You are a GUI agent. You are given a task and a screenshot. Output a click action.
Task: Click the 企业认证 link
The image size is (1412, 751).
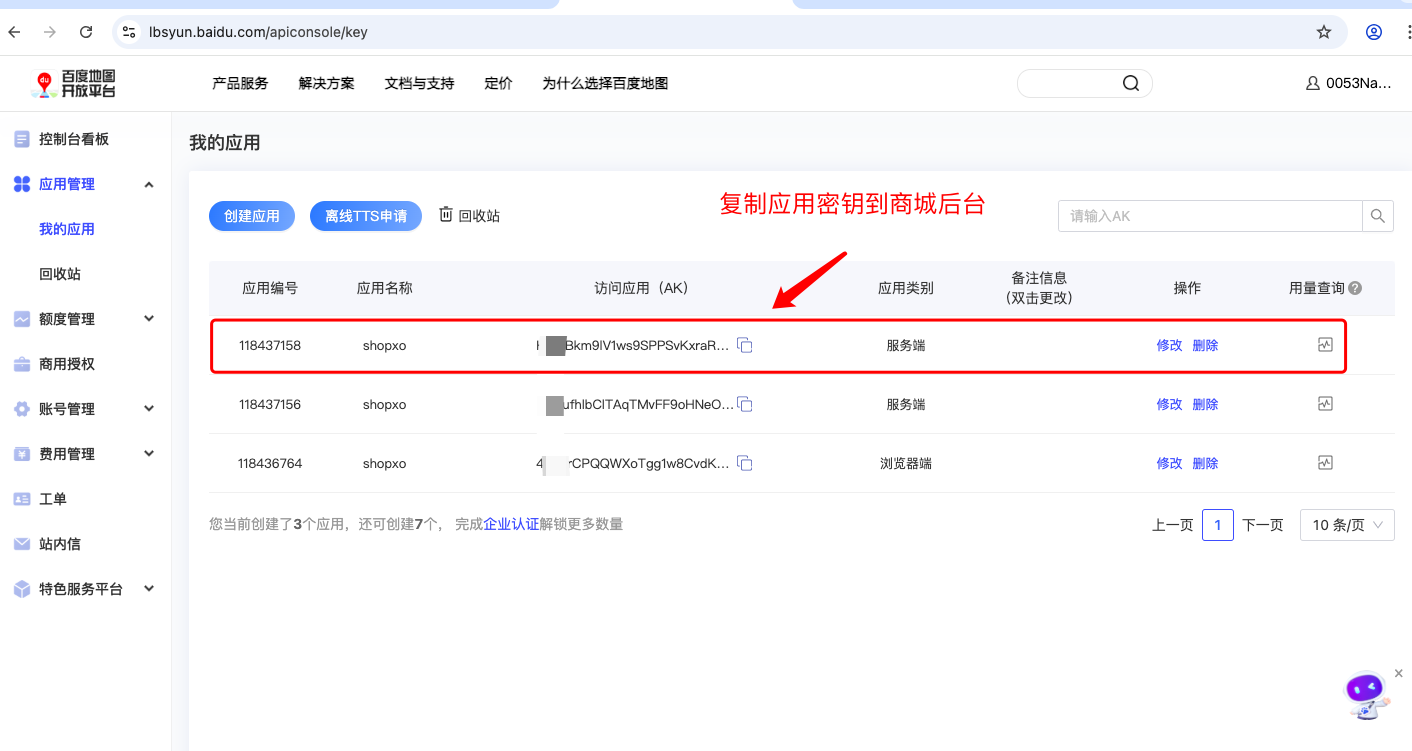[x=511, y=524]
